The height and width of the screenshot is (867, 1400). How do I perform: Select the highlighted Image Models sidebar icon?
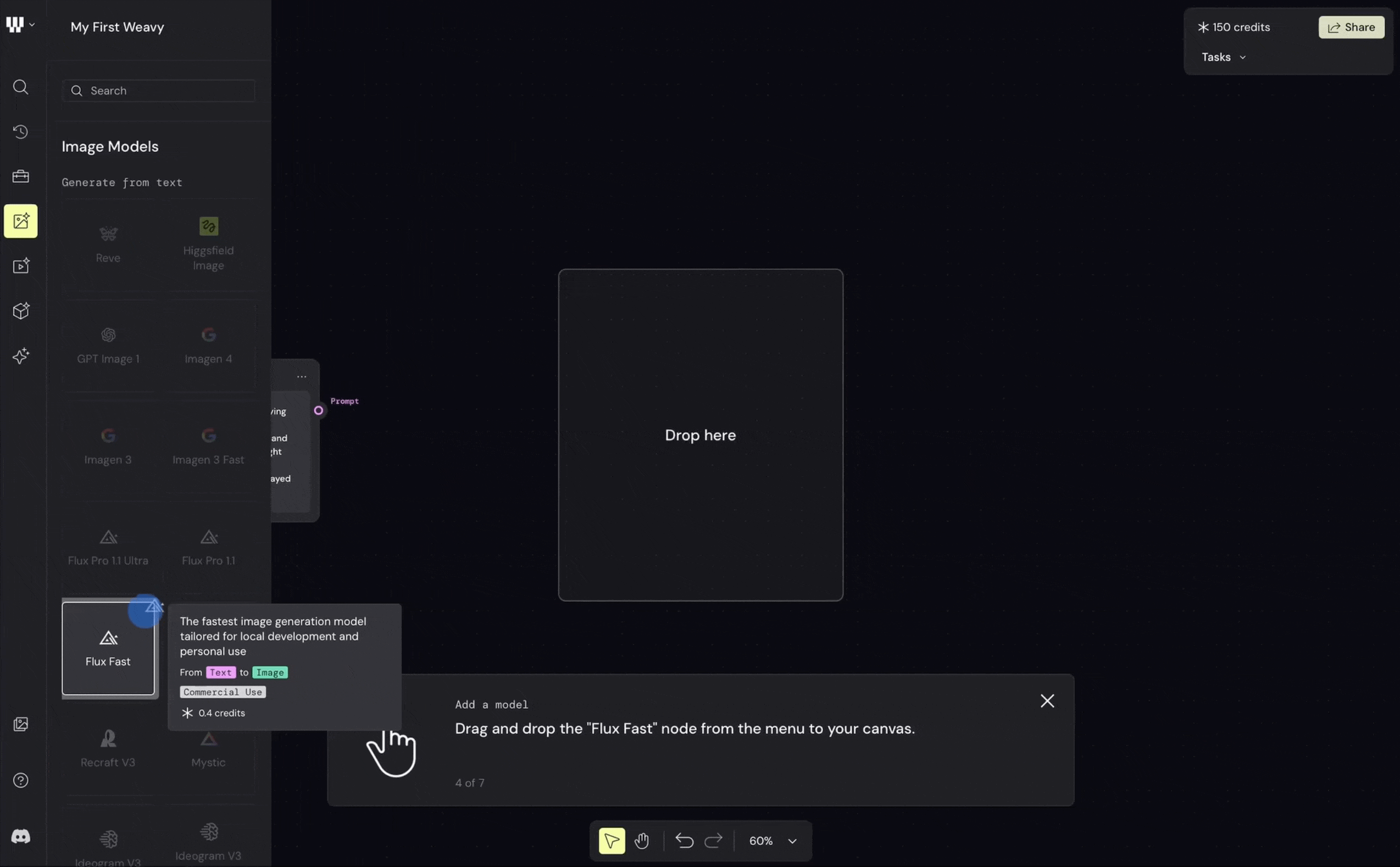point(21,221)
